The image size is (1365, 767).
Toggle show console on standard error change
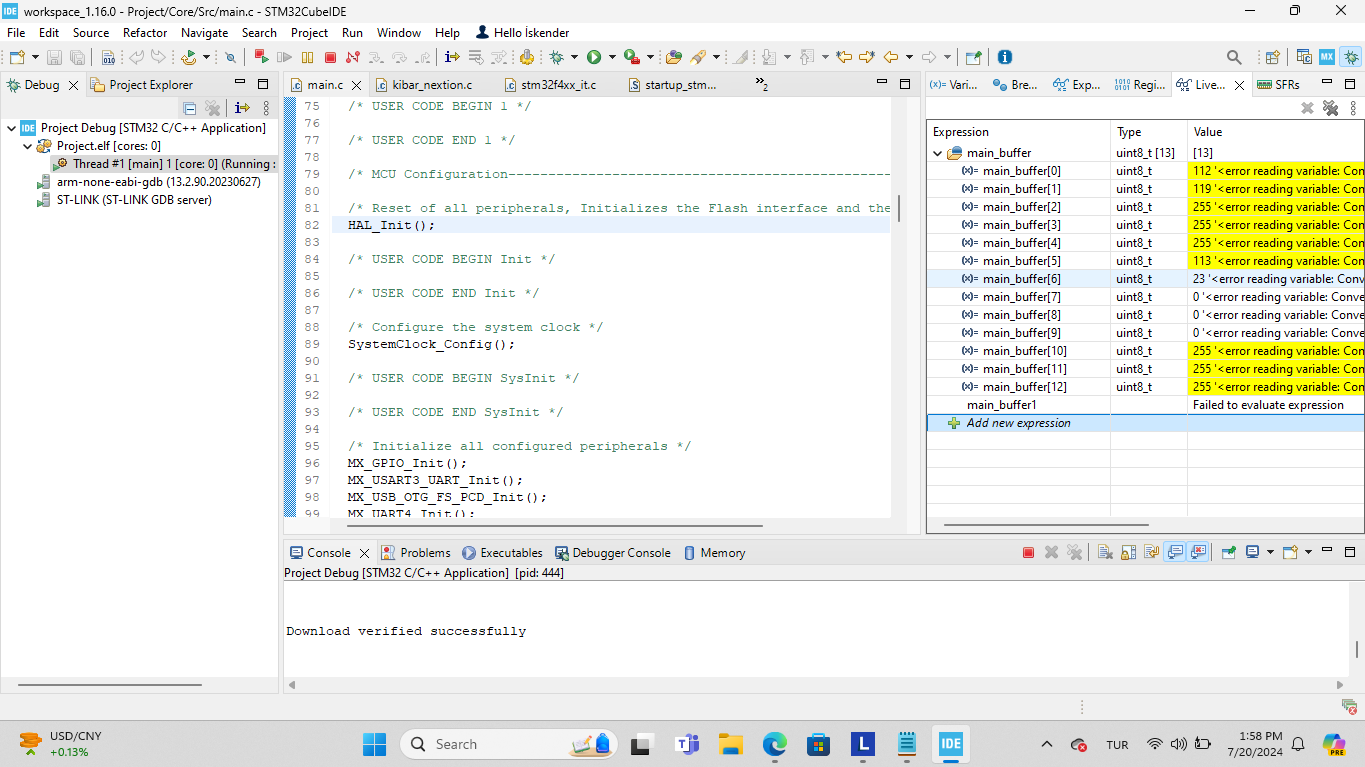pyautogui.click(x=1199, y=552)
